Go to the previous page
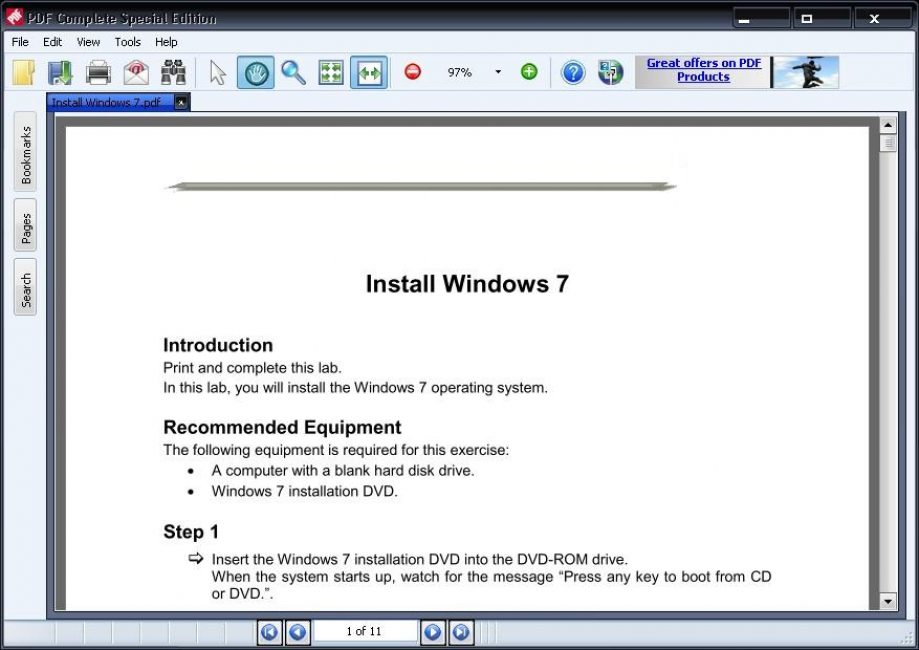Screen dimensions: 919x650 coord(298,632)
